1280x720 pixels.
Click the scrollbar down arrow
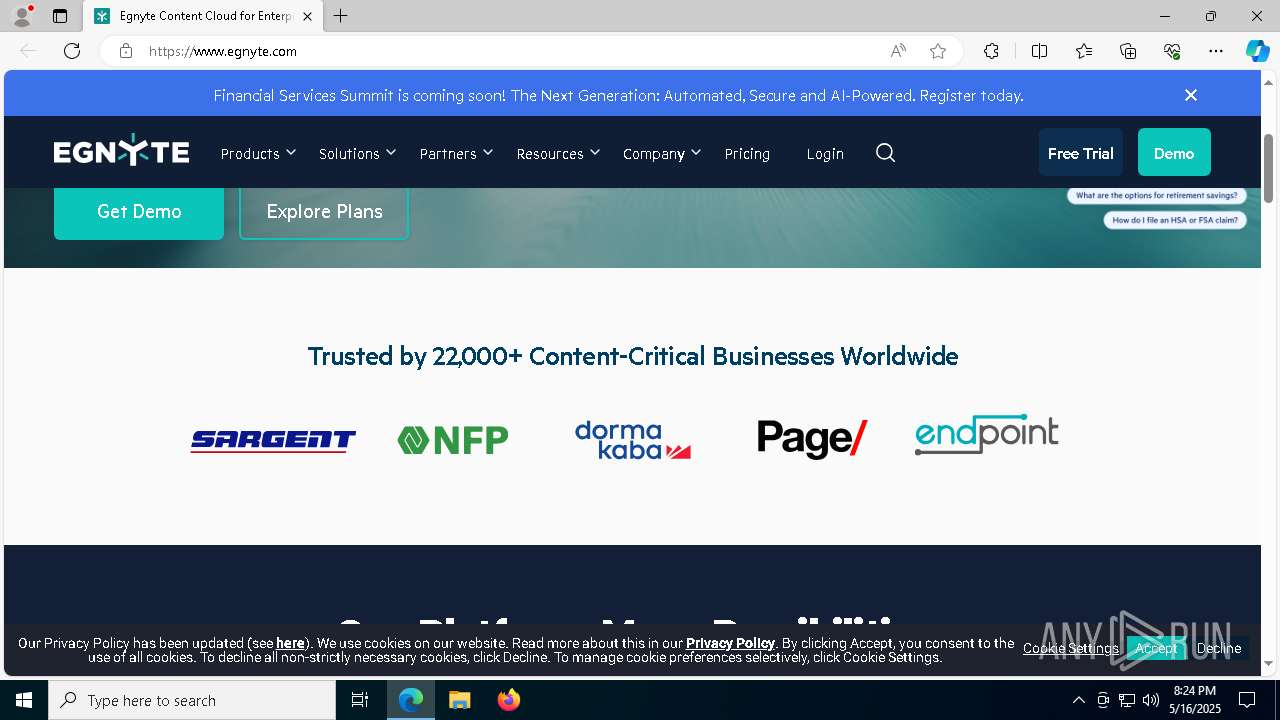click(x=1269, y=663)
